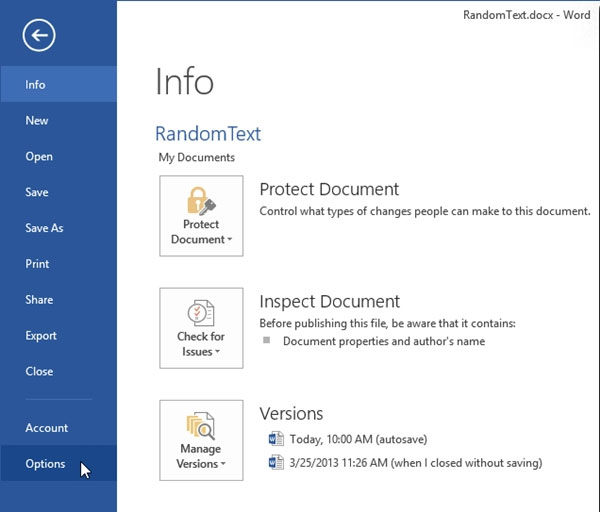Click the back arrow circle button
The width and height of the screenshot is (600, 512).
pyautogui.click(x=39, y=35)
